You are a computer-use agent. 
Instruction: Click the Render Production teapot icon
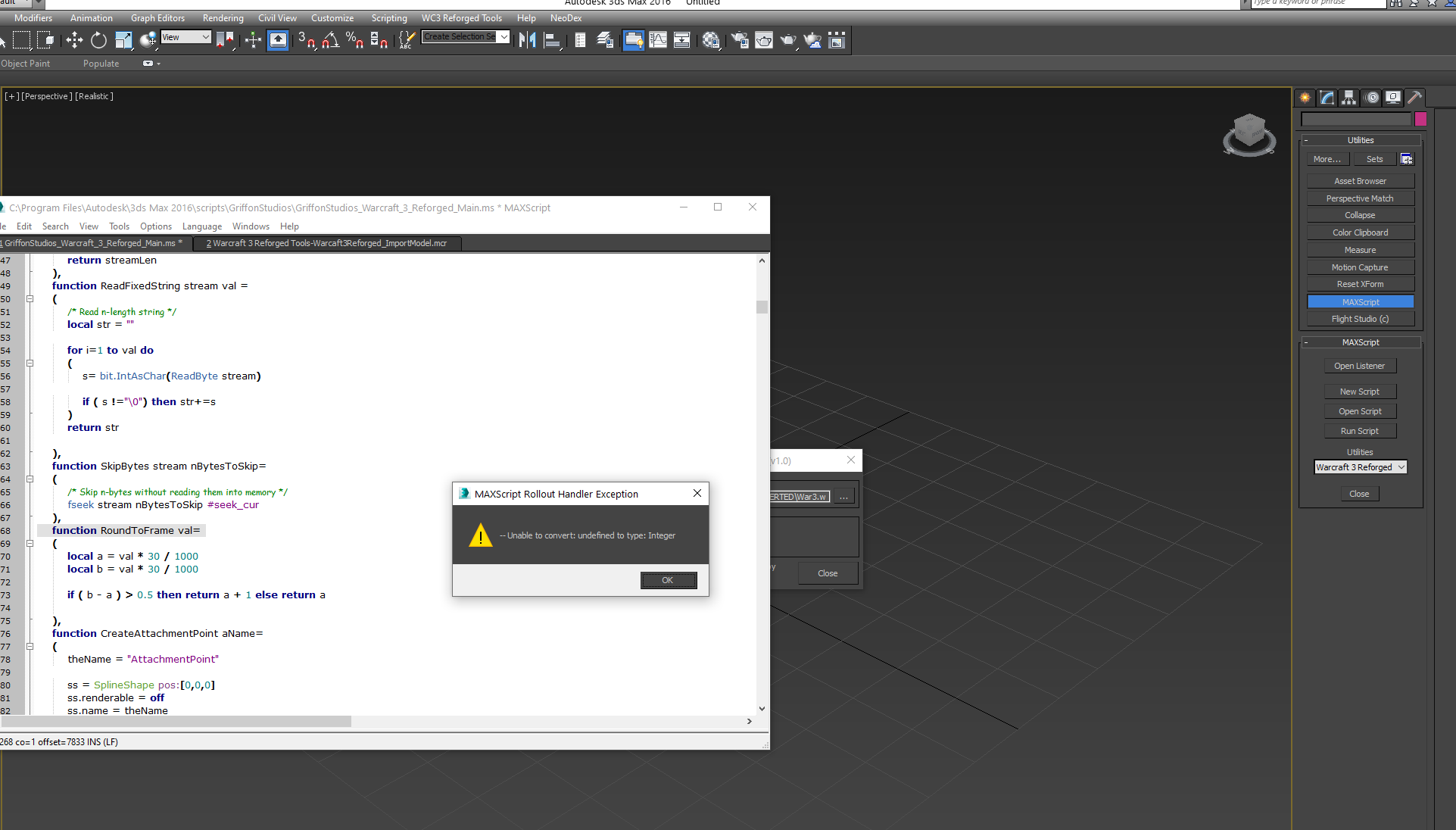coord(788,40)
